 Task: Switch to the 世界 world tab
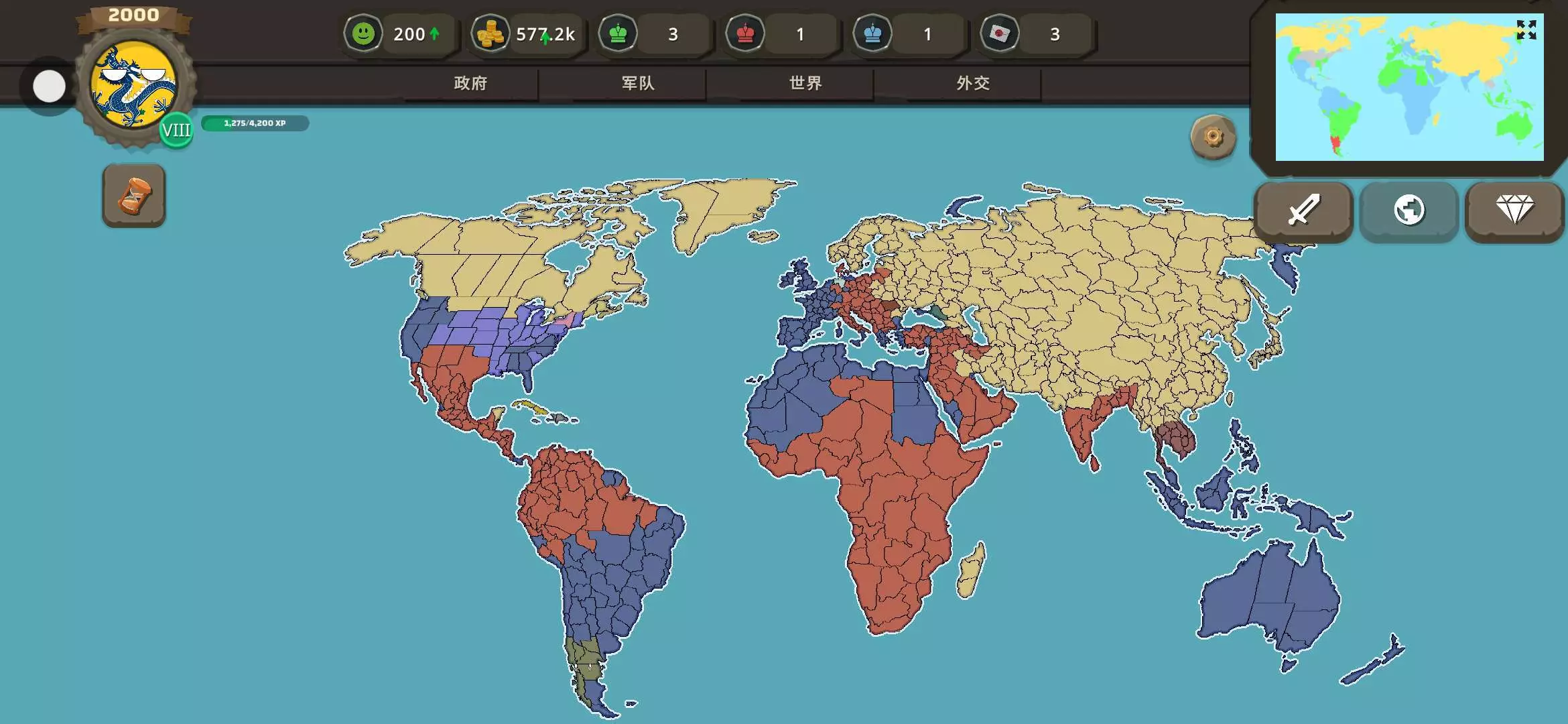click(x=805, y=83)
